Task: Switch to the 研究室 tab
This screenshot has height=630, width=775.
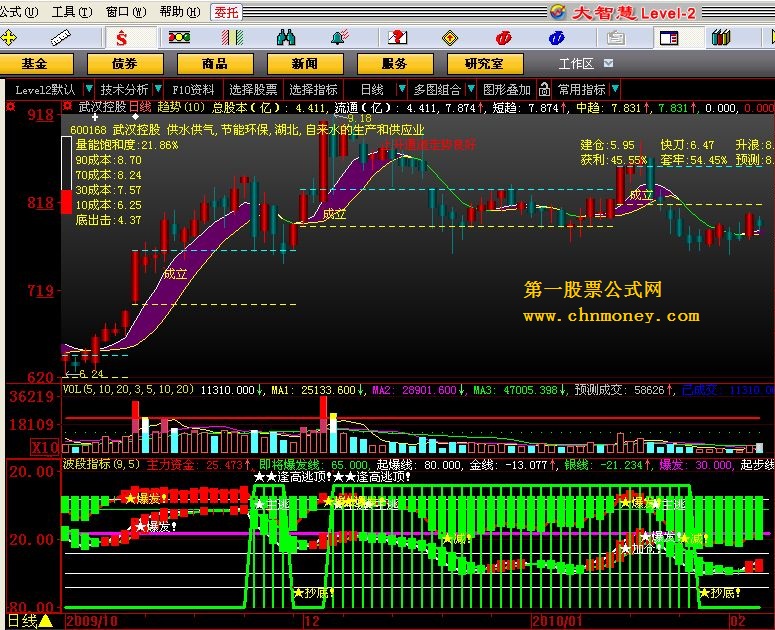Action: (485, 64)
